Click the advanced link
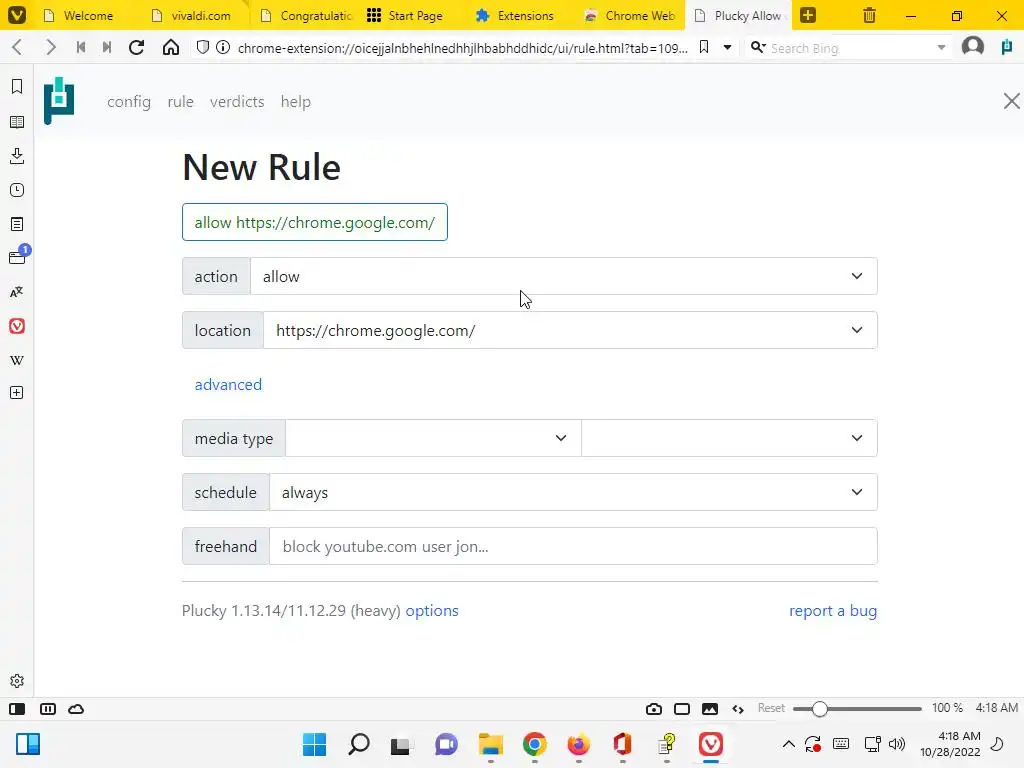 point(228,385)
